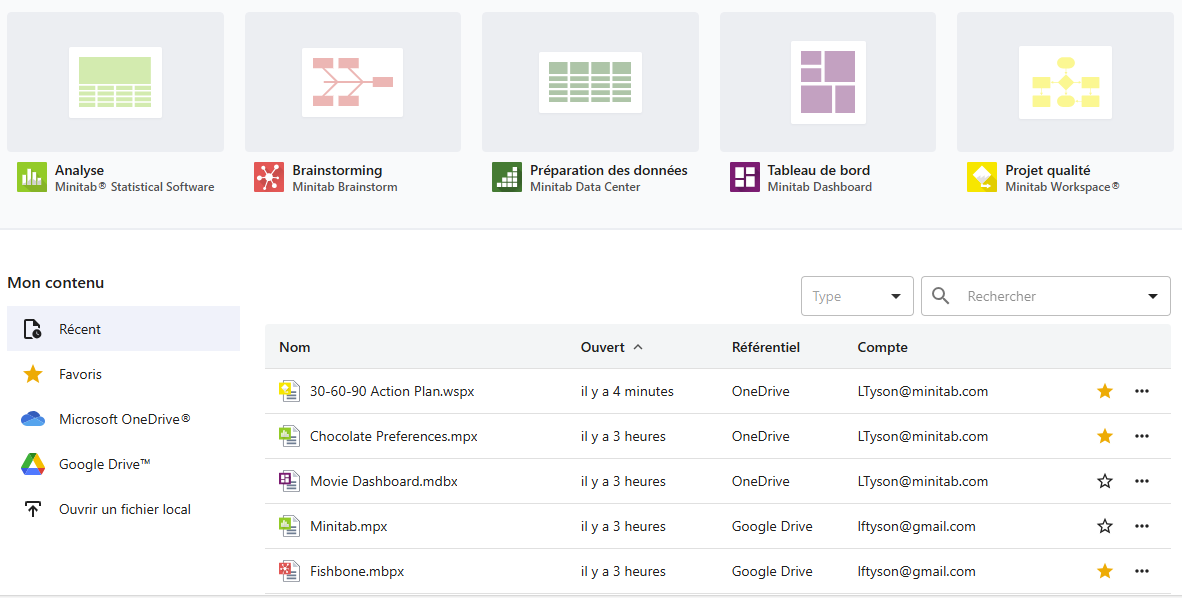The height and width of the screenshot is (598, 1182).
Task: Toggle the favorite star for Minitab.mpx
Action: 1105,526
